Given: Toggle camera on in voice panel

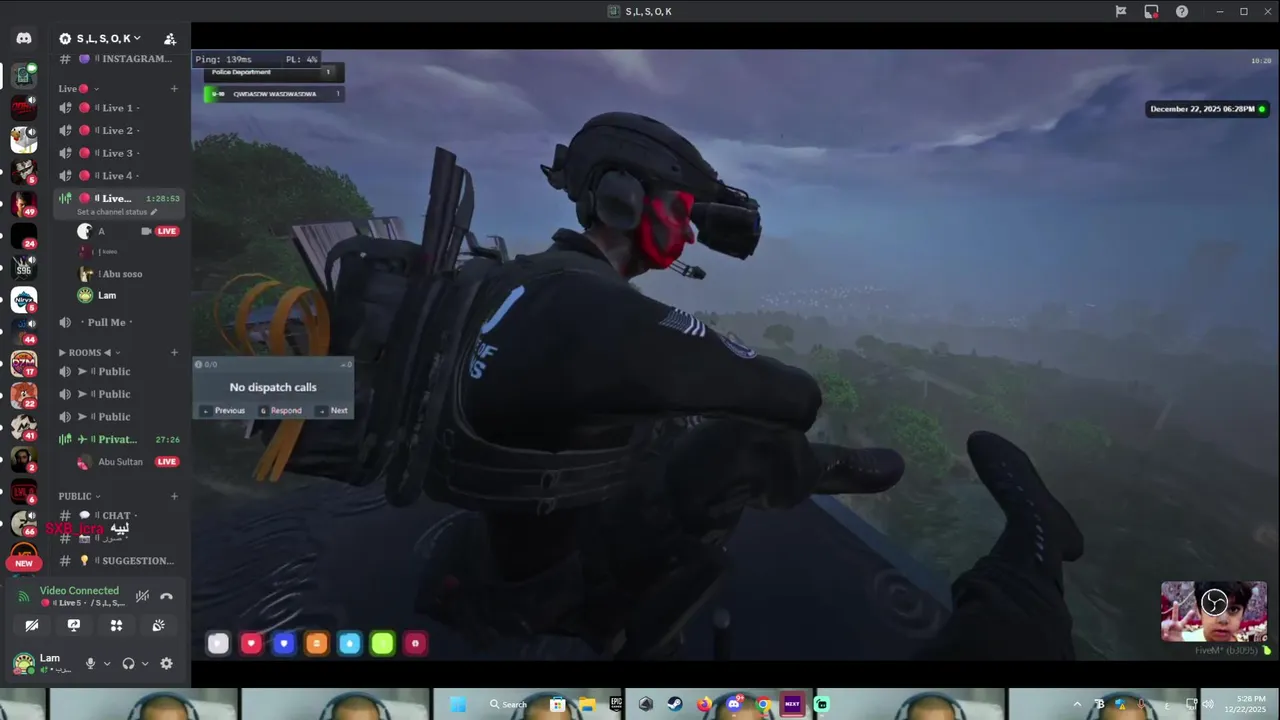Looking at the screenshot, I should pos(32,625).
